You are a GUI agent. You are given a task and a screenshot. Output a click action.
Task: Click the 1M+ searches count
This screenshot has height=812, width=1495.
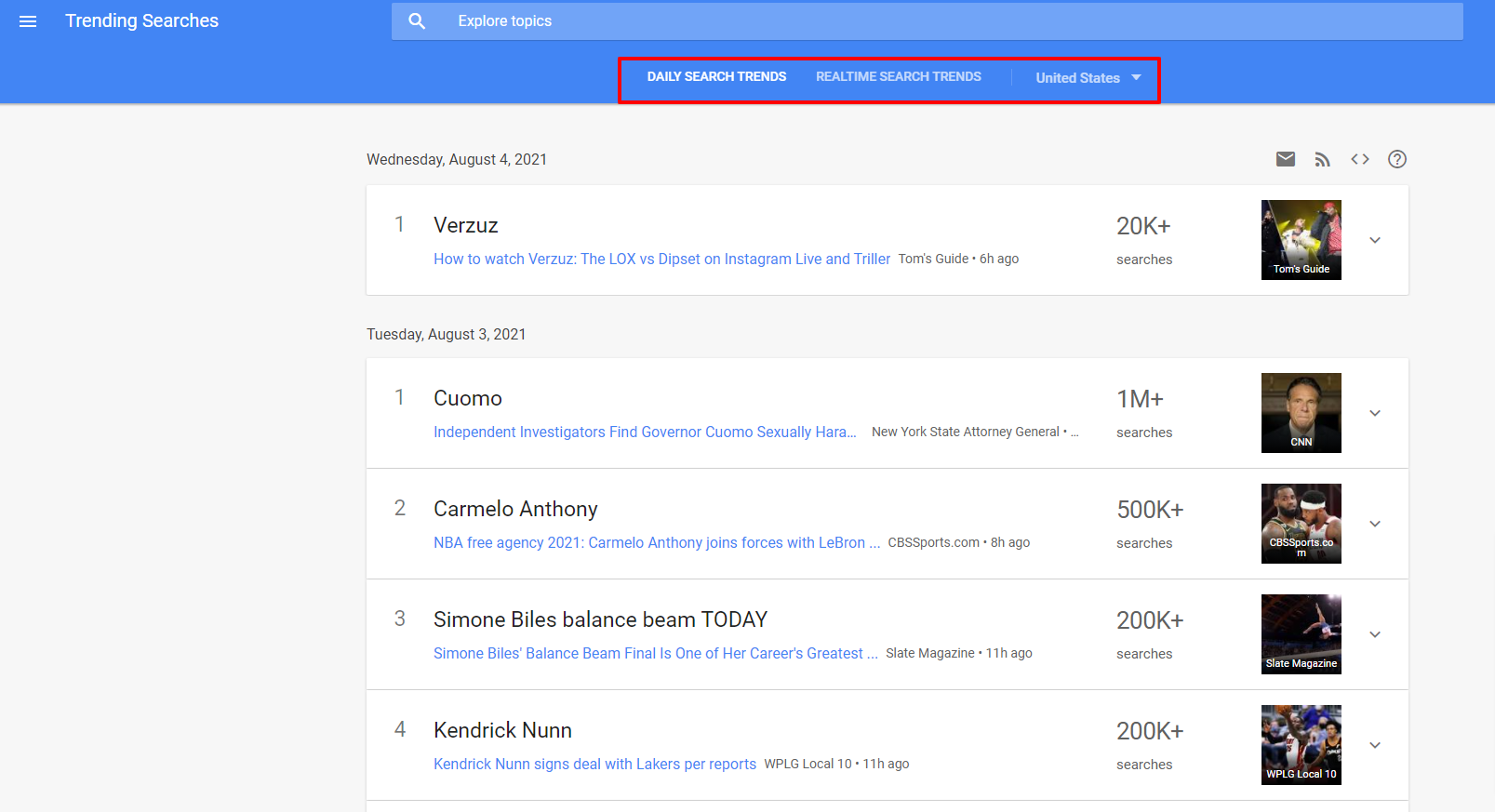(x=1140, y=399)
